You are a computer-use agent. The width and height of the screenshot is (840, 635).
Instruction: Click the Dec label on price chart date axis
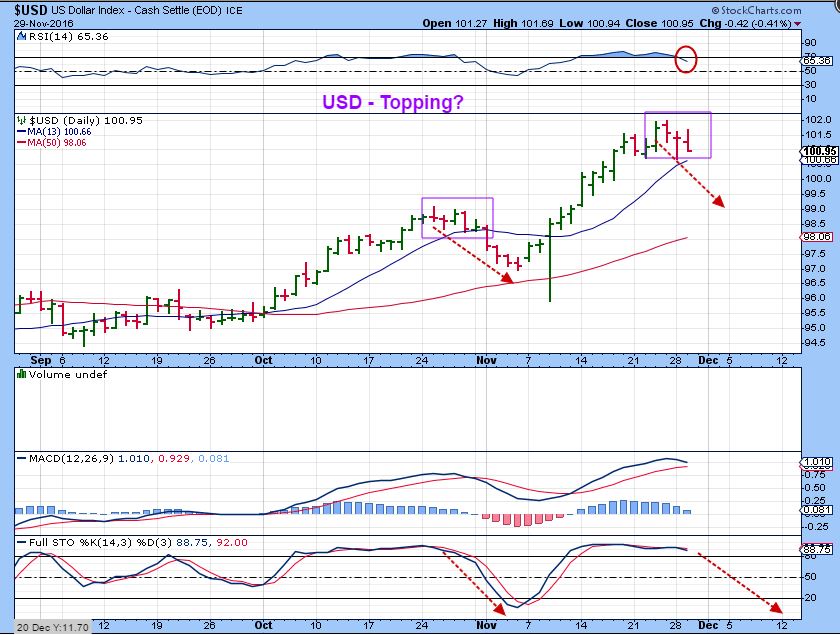point(708,360)
